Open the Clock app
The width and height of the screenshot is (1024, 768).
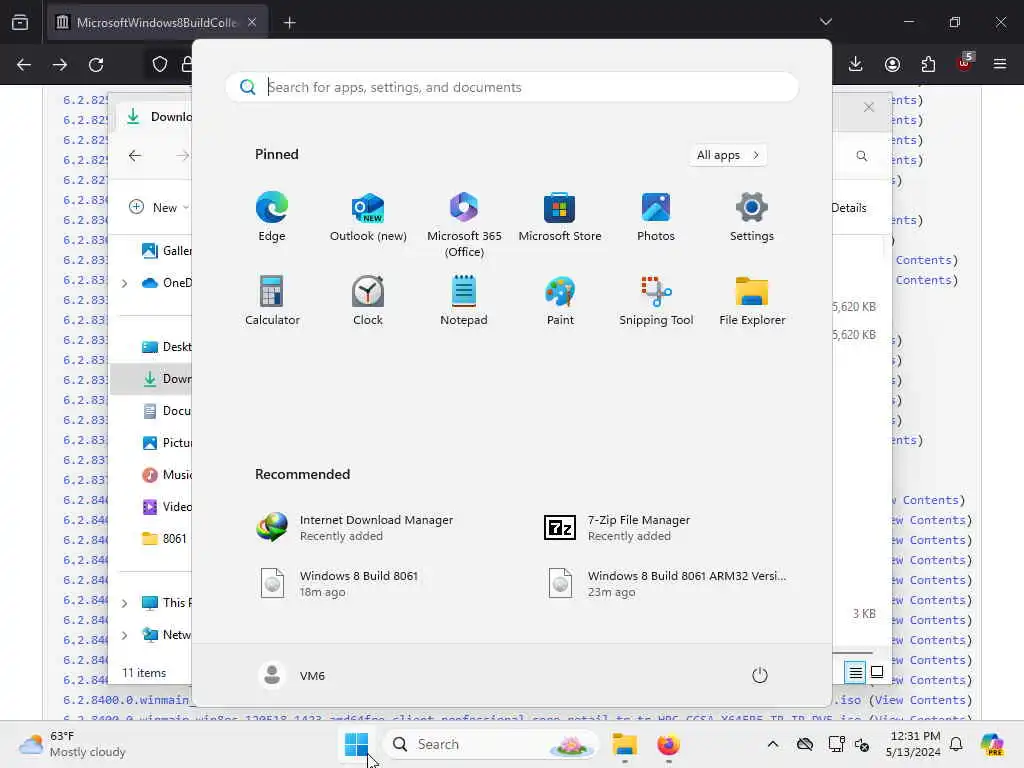click(368, 300)
